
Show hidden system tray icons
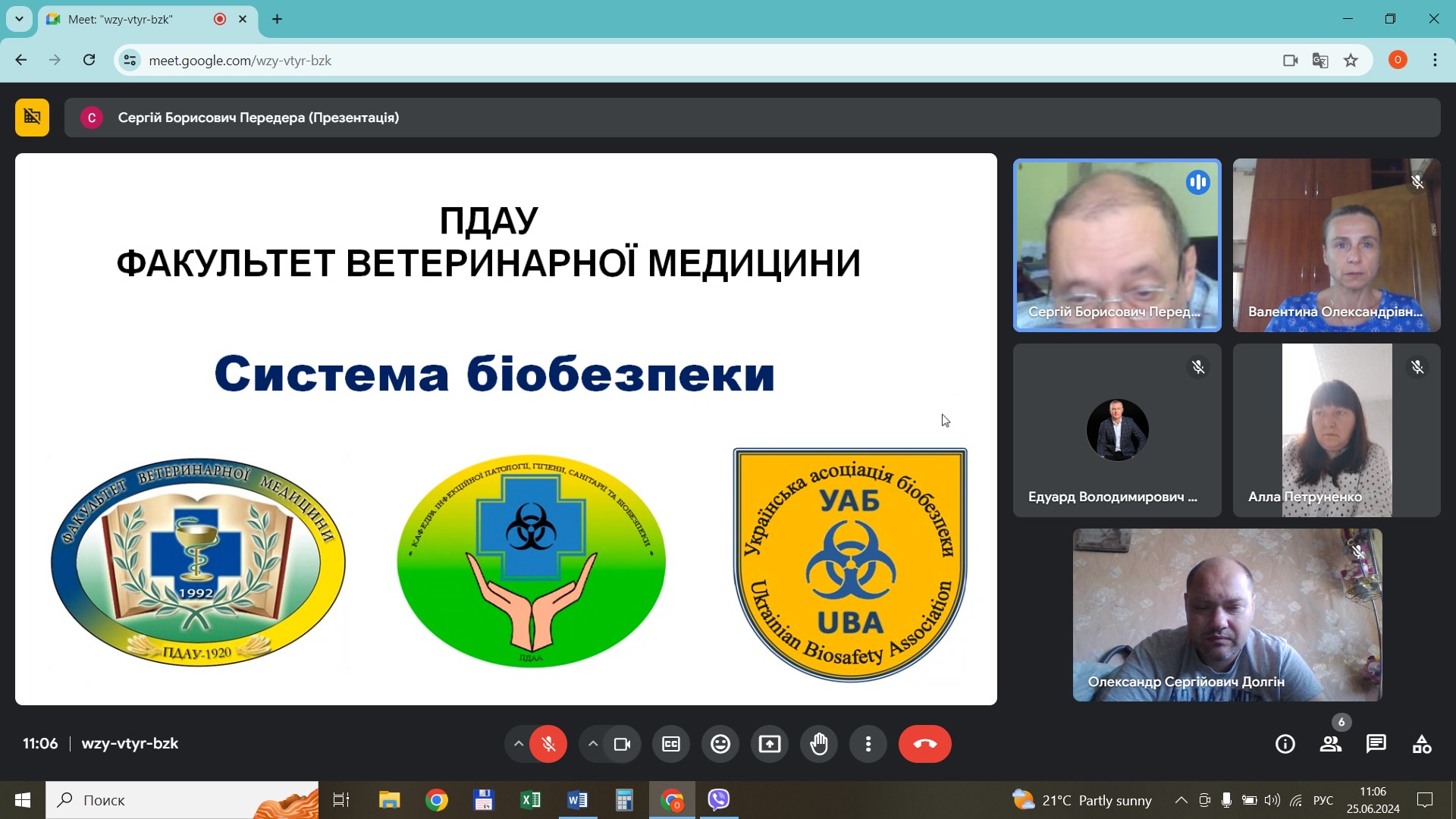1181,800
